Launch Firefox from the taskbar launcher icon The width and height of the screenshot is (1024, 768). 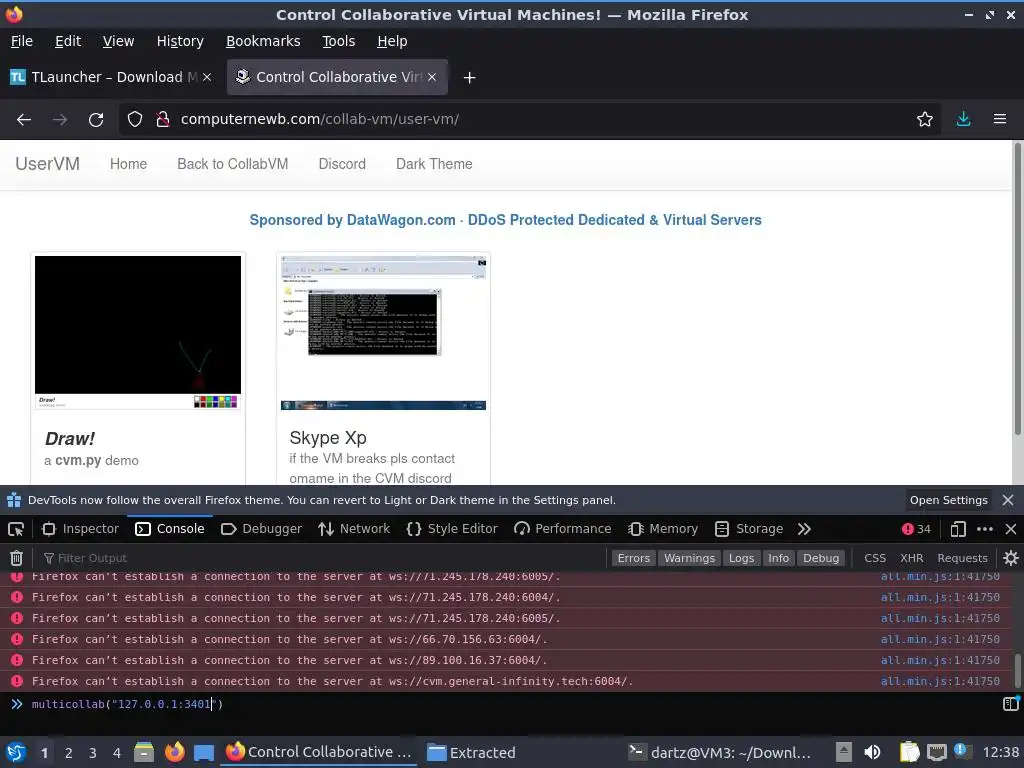tap(174, 753)
